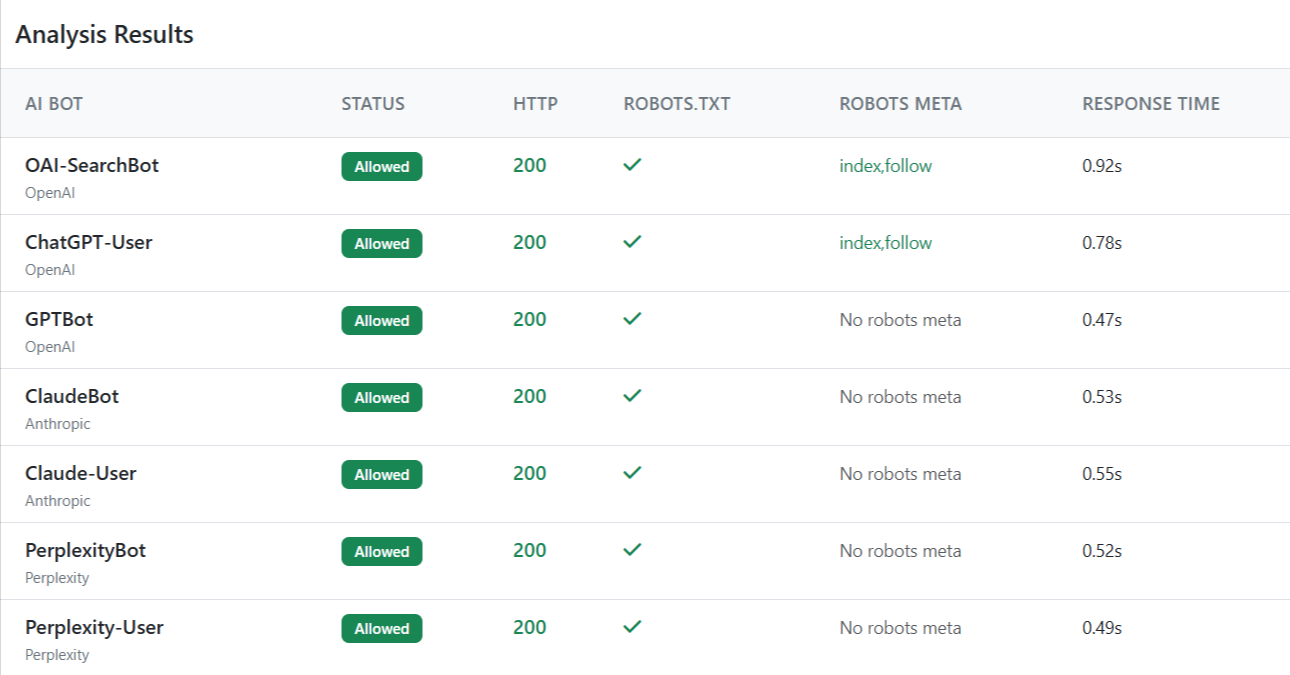Click the robots.txt checkmark for GPTBot
Image resolution: width=1290 pixels, height=675 pixels.
click(631, 319)
